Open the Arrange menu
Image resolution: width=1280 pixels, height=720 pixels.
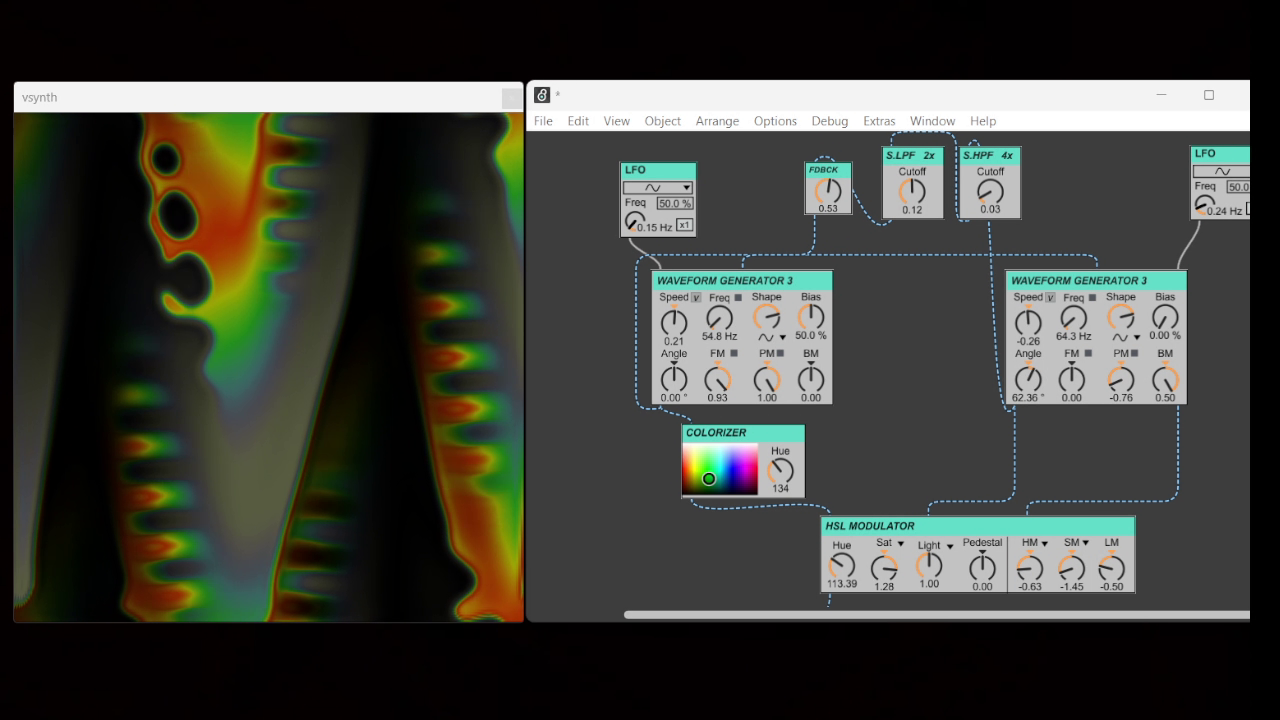pyautogui.click(x=717, y=121)
